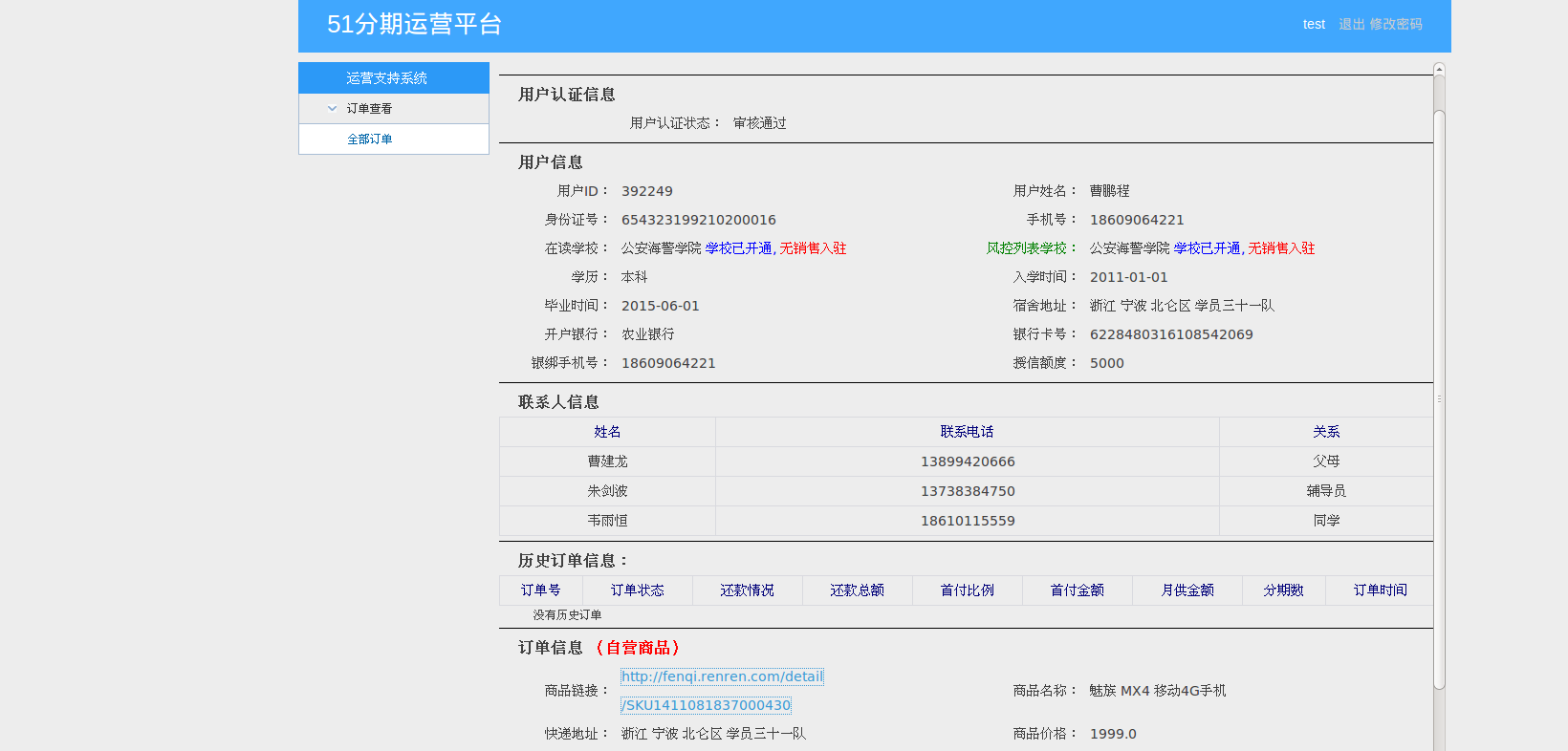Click 快递地址 value 浙江 宁波 北仑区

click(672, 734)
